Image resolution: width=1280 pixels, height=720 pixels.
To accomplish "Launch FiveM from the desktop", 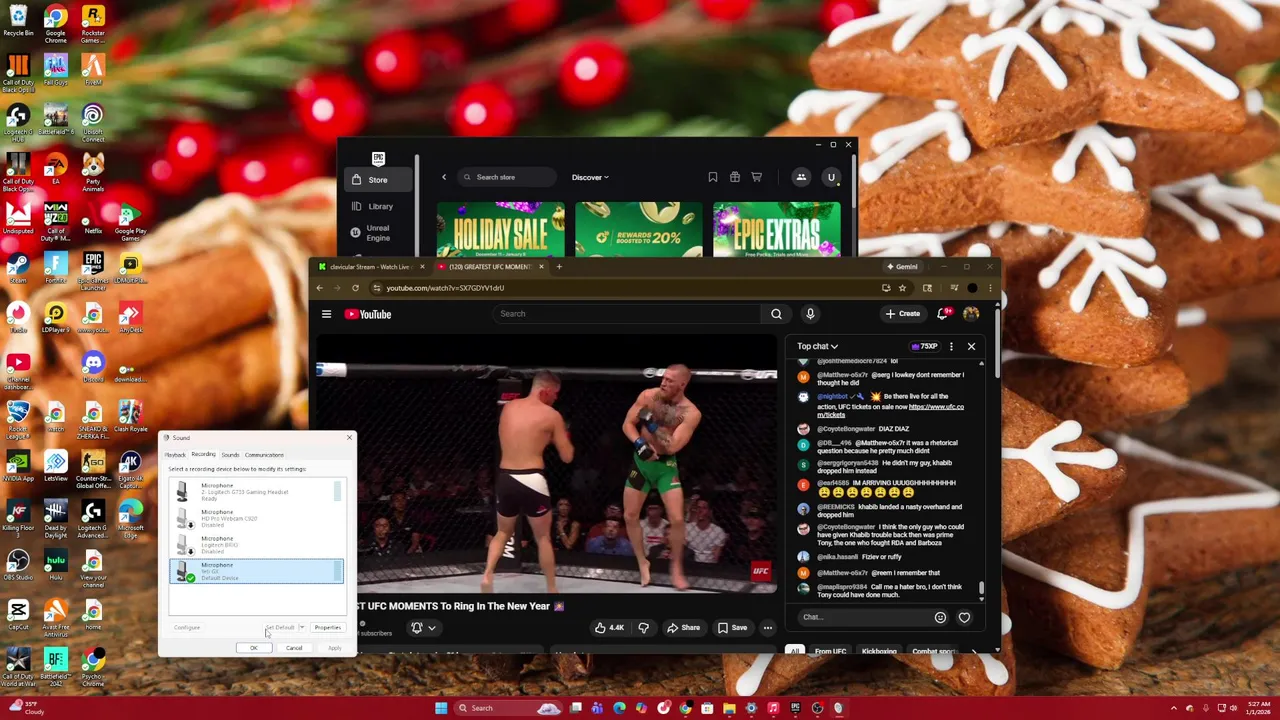I will tap(92, 71).
